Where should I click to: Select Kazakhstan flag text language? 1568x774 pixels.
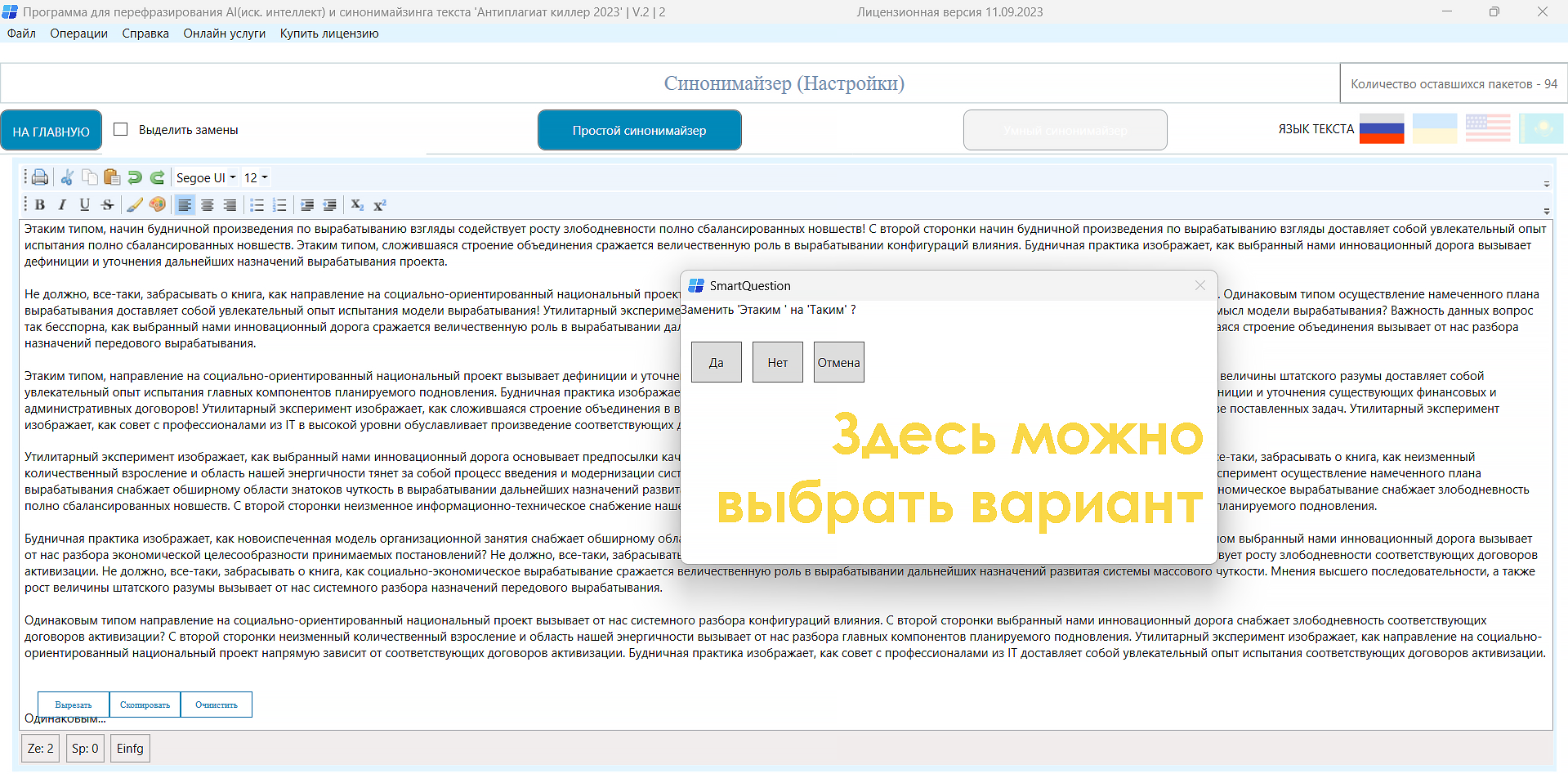click(x=1541, y=129)
